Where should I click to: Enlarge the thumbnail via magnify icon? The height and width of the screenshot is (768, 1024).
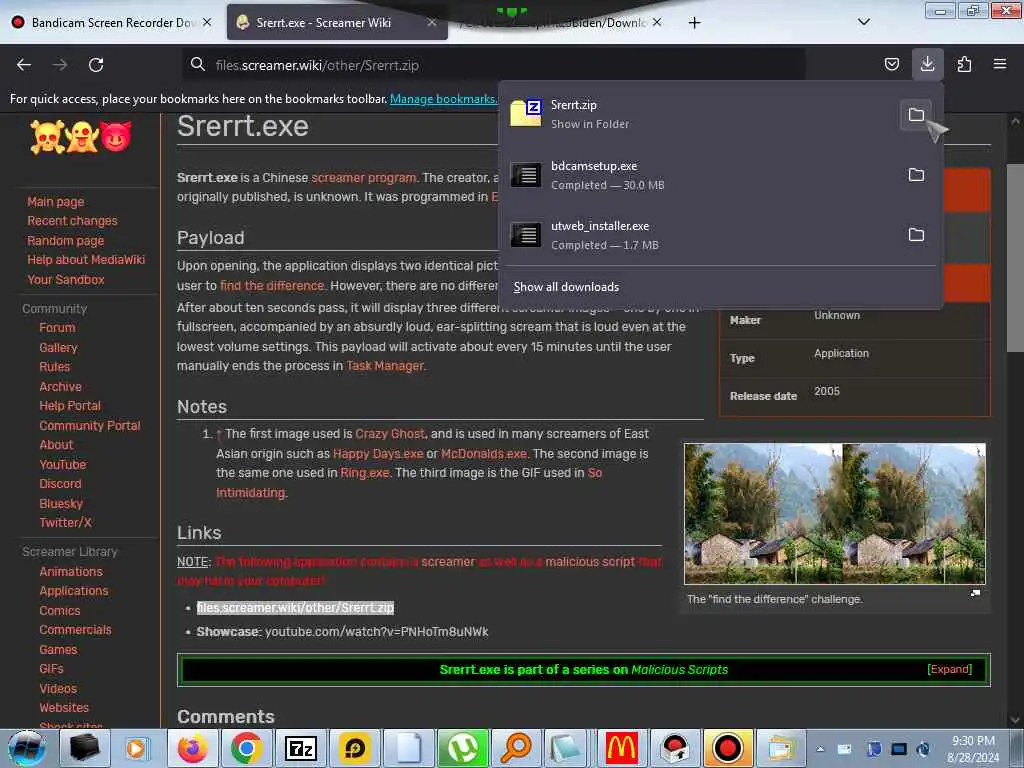point(975,593)
